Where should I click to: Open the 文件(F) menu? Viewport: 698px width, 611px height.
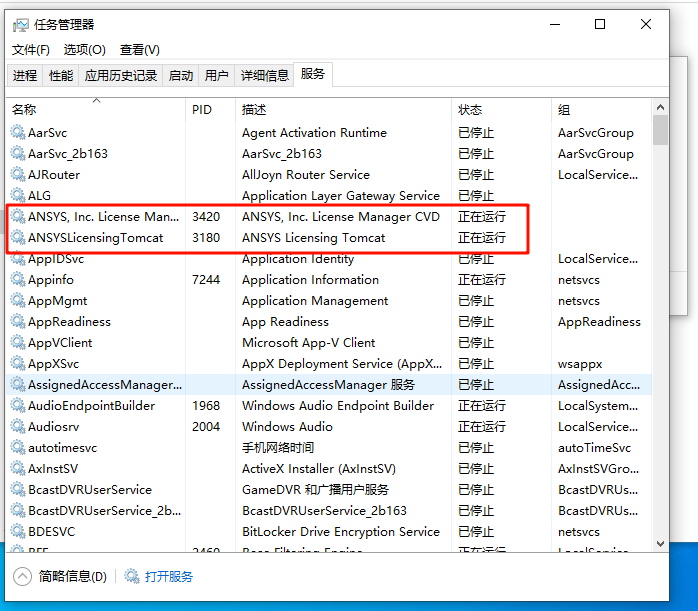coord(31,50)
